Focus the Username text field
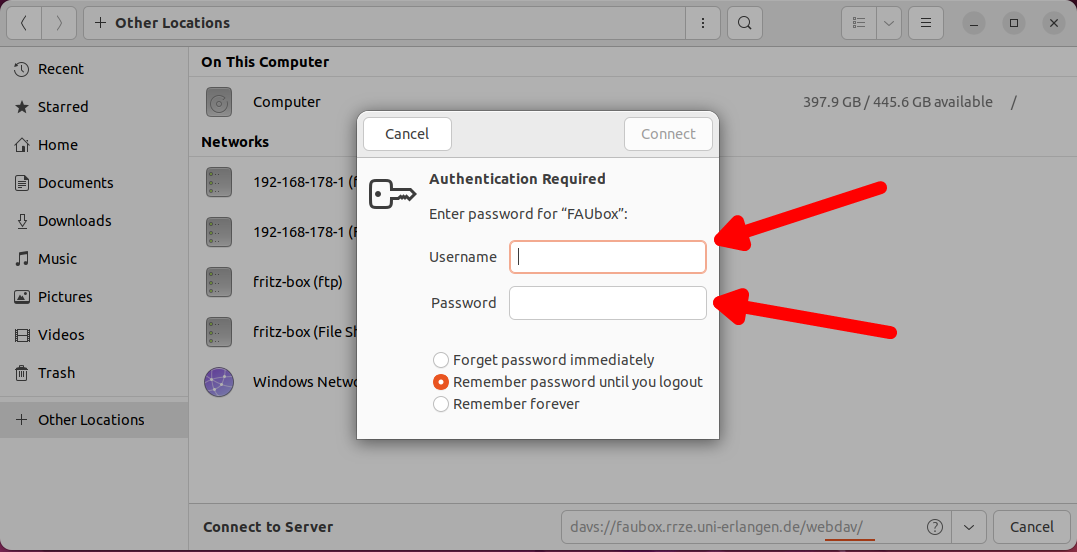Viewport: 1077px width, 552px height. [x=608, y=257]
